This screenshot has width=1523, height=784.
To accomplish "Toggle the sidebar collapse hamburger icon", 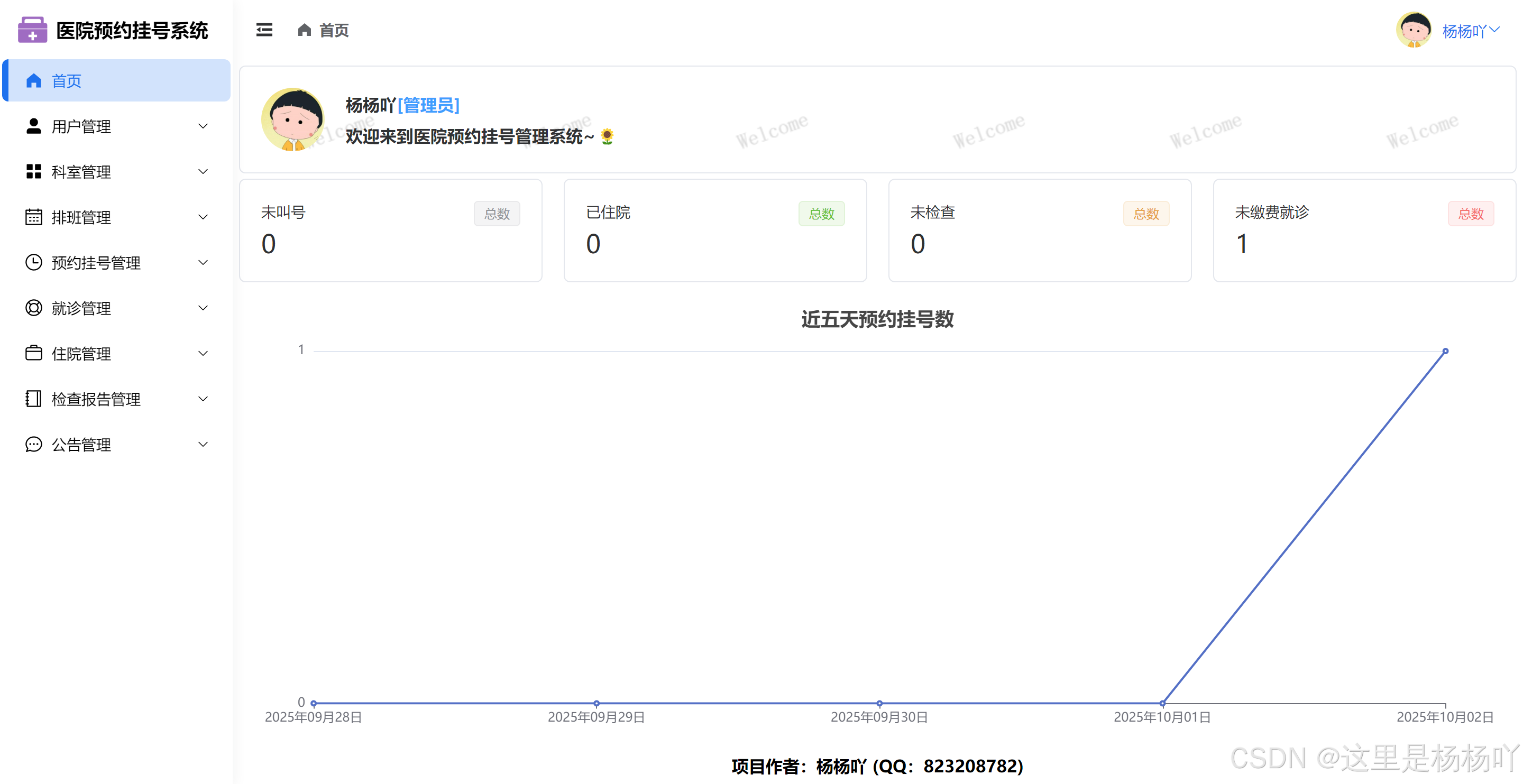I will point(264,30).
